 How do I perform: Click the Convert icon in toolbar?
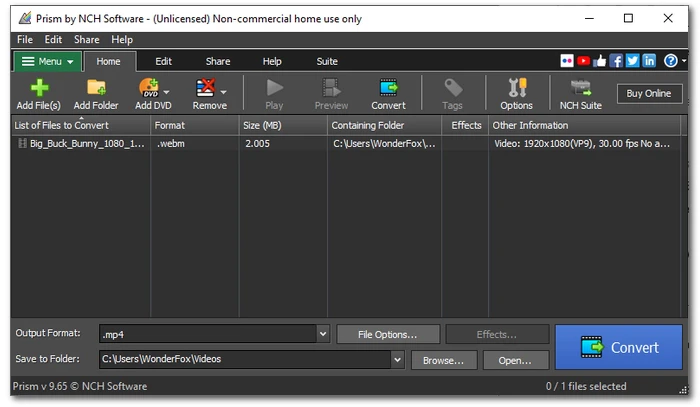coord(388,87)
